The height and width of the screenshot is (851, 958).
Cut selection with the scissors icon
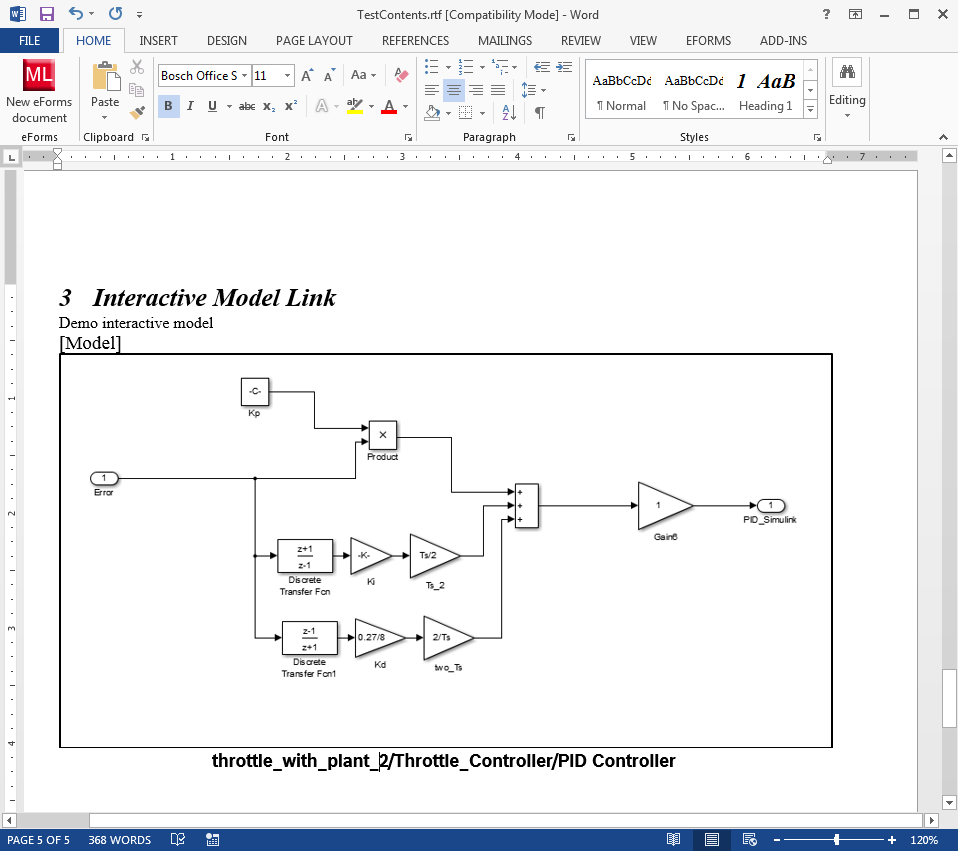point(137,68)
